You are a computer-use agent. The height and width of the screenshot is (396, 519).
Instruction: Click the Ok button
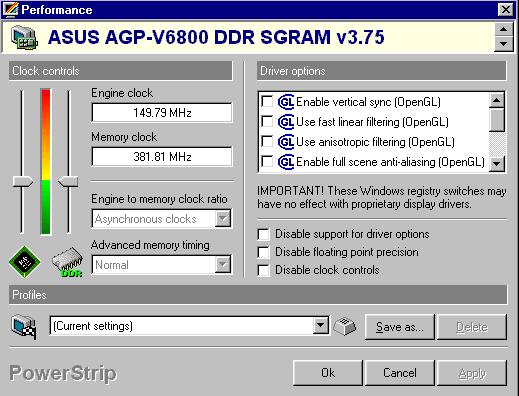tap(328, 373)
